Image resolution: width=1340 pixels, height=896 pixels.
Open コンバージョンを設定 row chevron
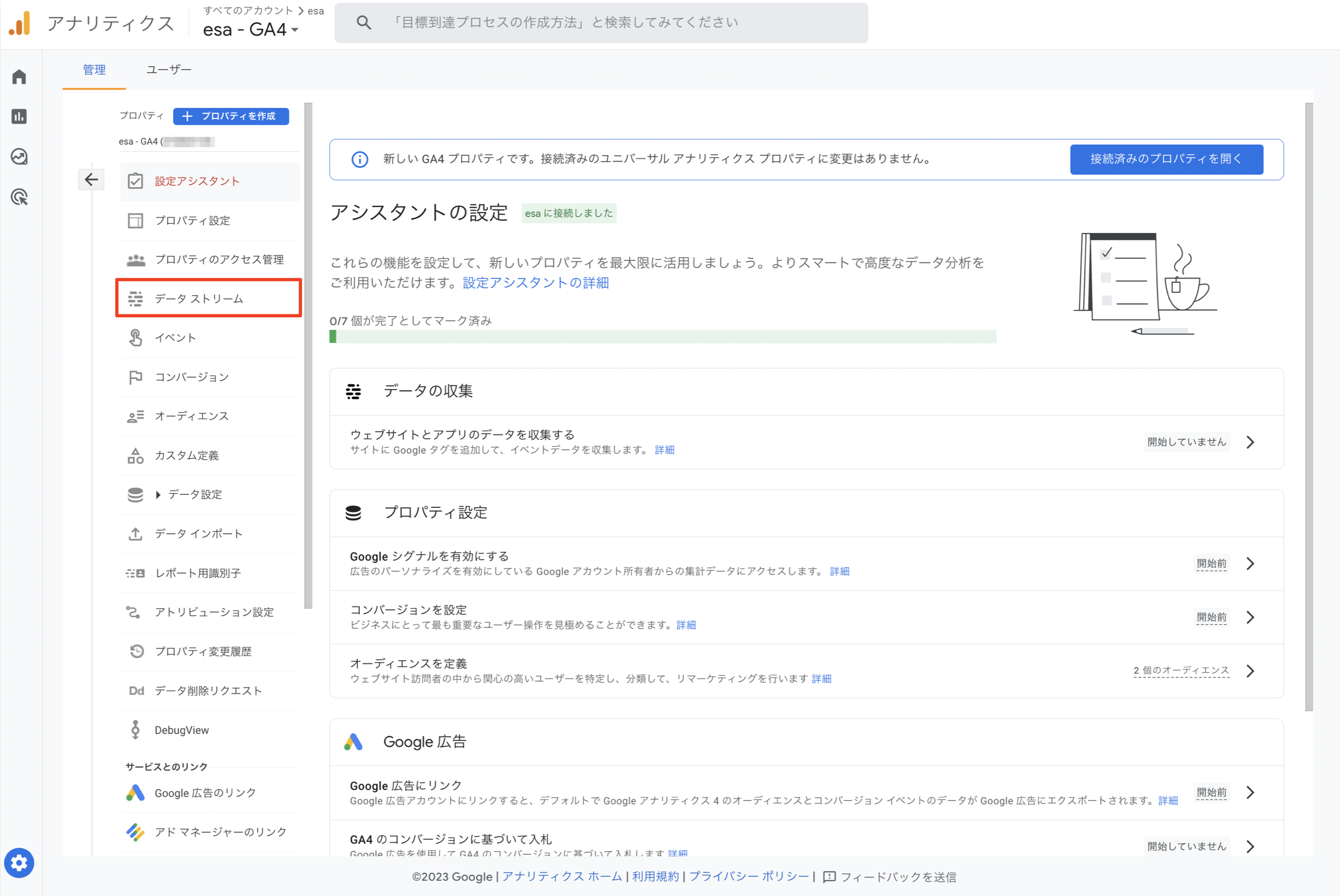tap(1250, 617)
